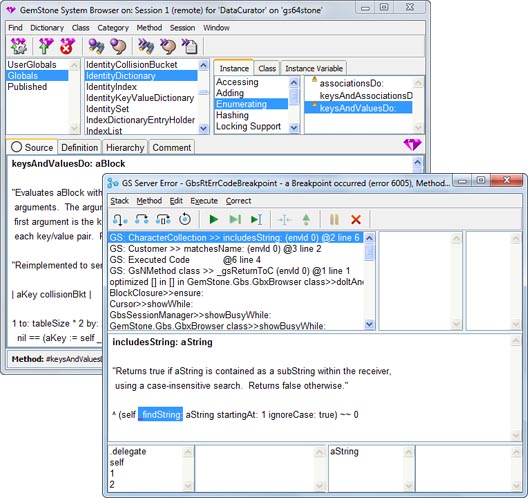Click the red X Terminate debugger icon
This screenshot has height=498, width=528.
tap(356, 220)
